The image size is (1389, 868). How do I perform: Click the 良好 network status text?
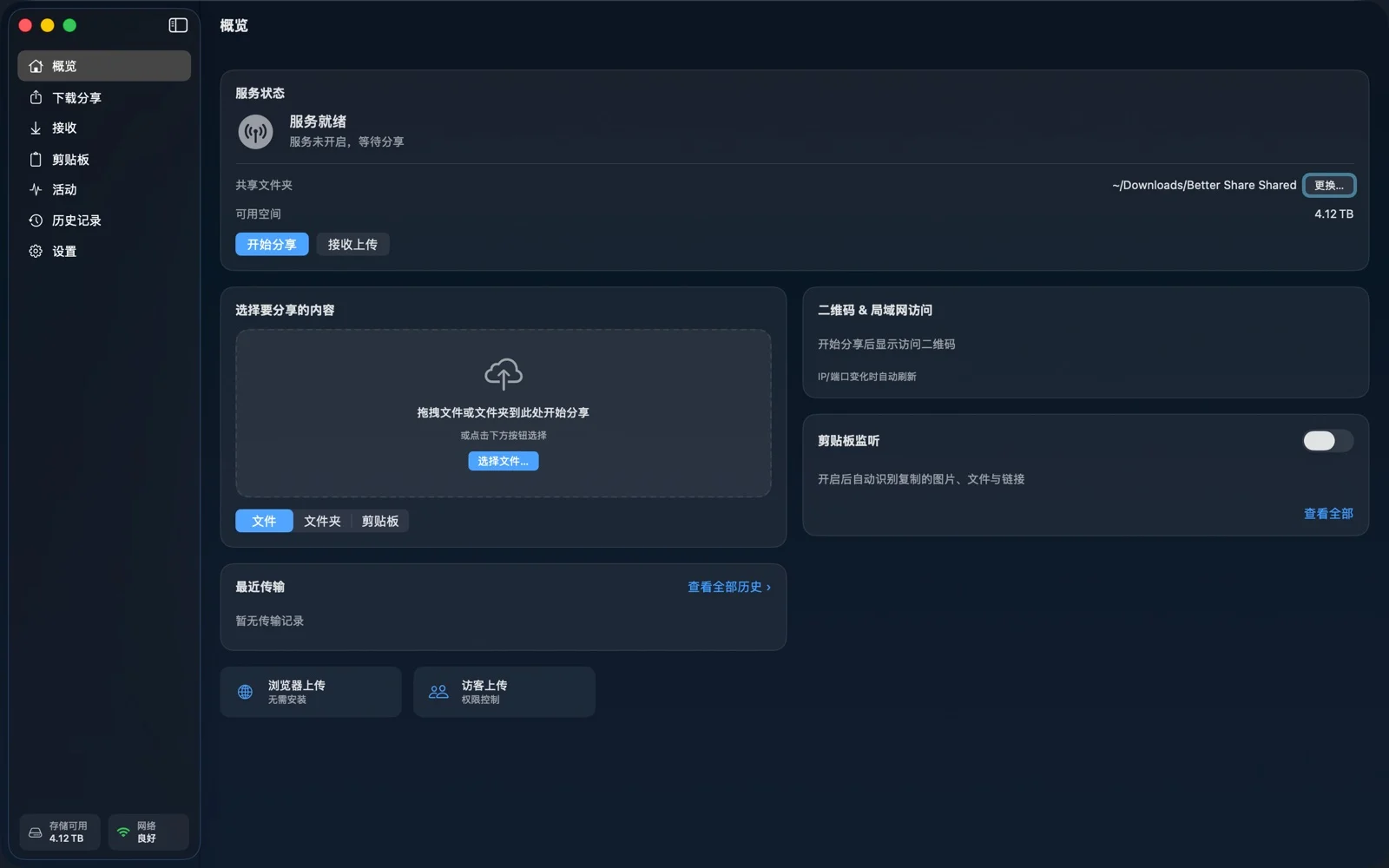pyautogui.click(x=147, y=838)
